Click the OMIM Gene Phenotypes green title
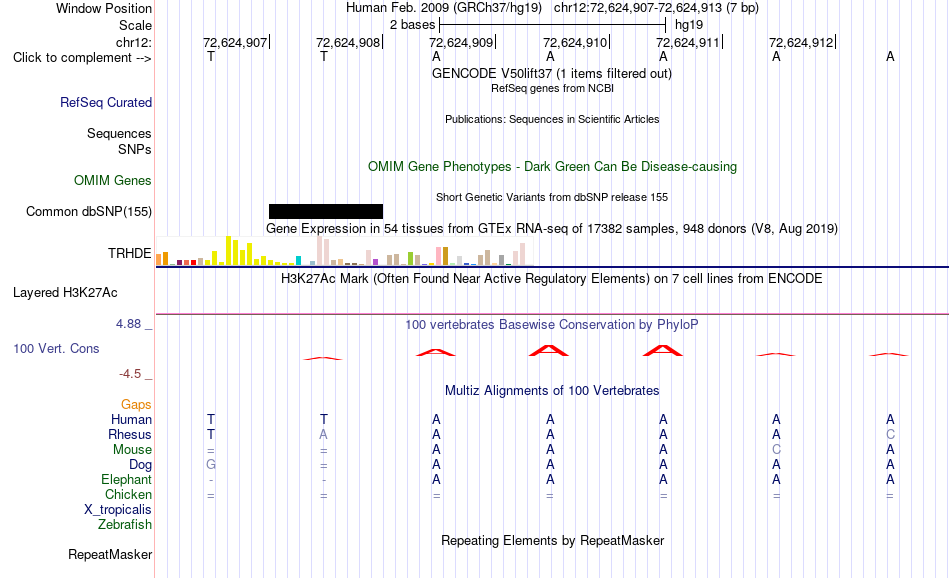Image resolution: width=950 pixels, height=578 pixels. (552, 167)
